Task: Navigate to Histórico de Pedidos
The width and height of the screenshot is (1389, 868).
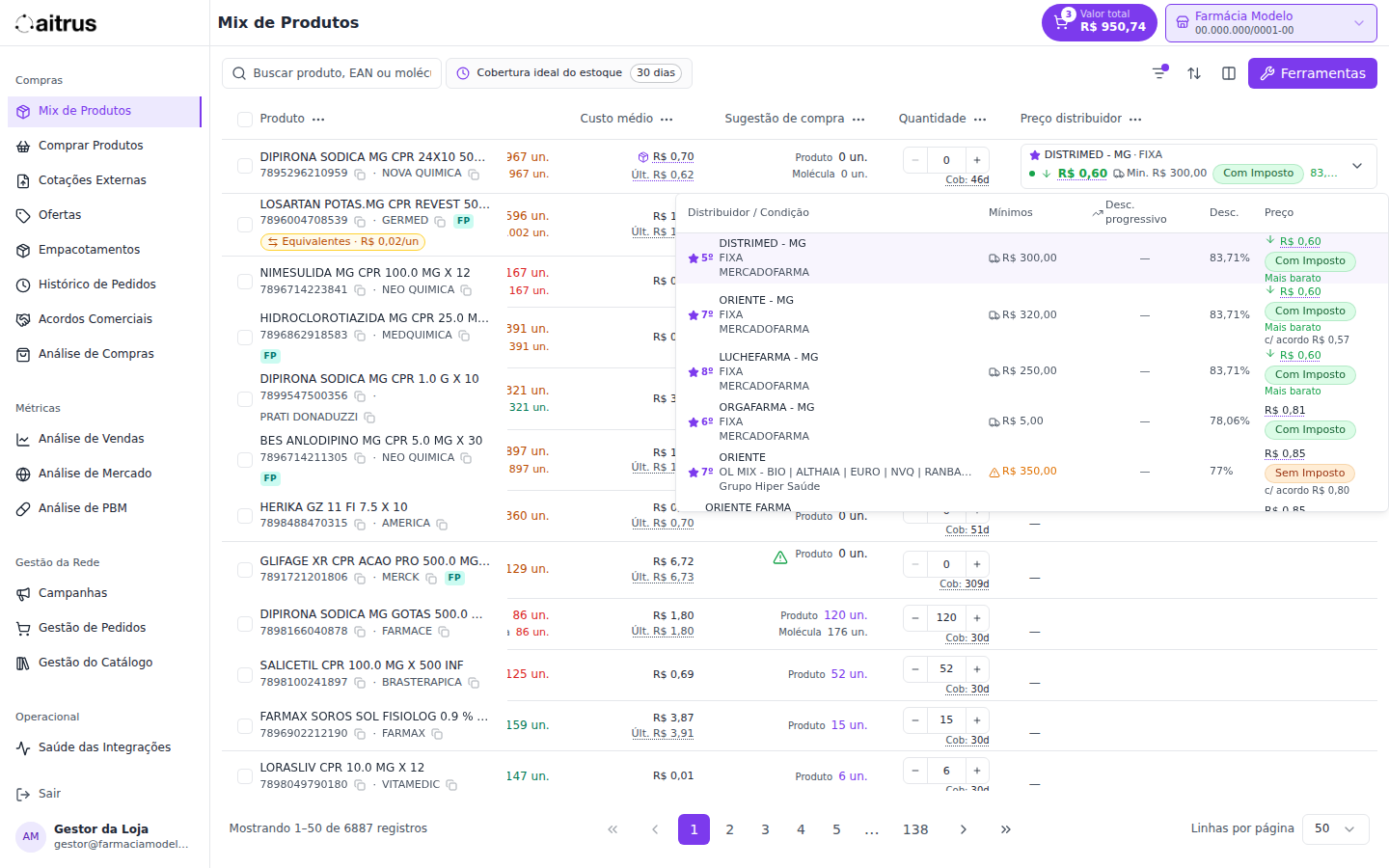Action: (104, 285)
